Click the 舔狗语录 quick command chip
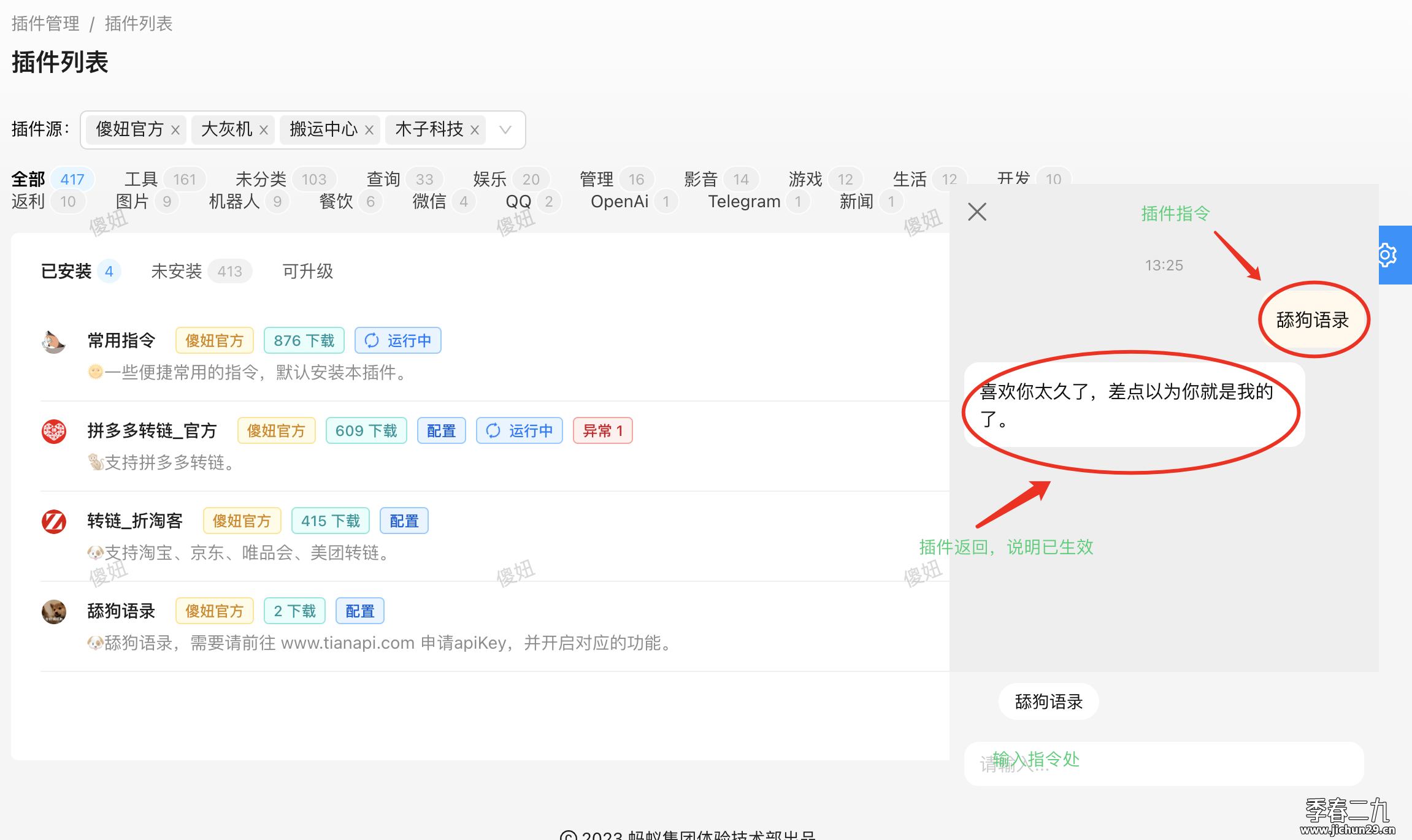1412x840 pixels. [1048, 701]
